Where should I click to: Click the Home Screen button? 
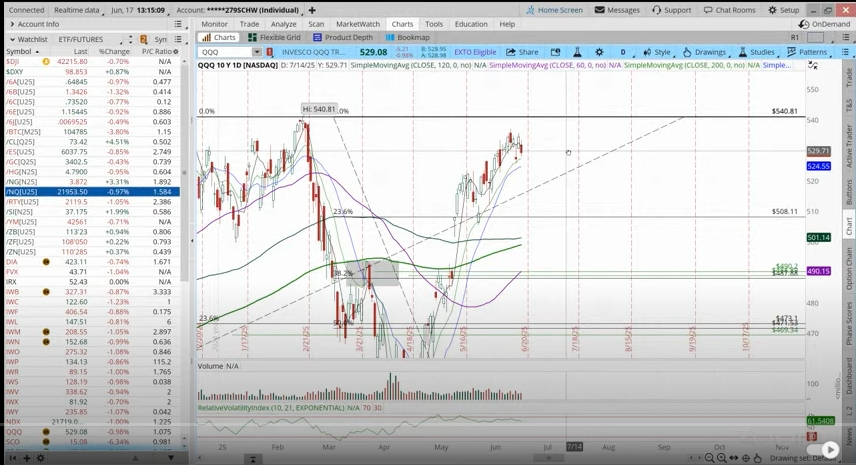point(554,10)
